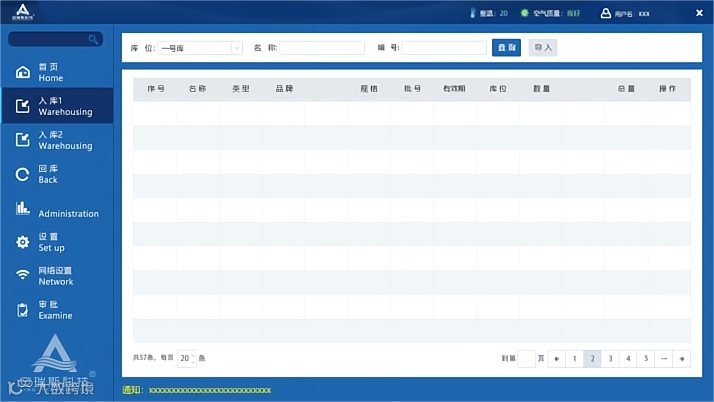The height and width of the screenshot is (402, 714).
Task: Click the 库位 column header in table
Action: pyautogui.click(x=498, y=89)
